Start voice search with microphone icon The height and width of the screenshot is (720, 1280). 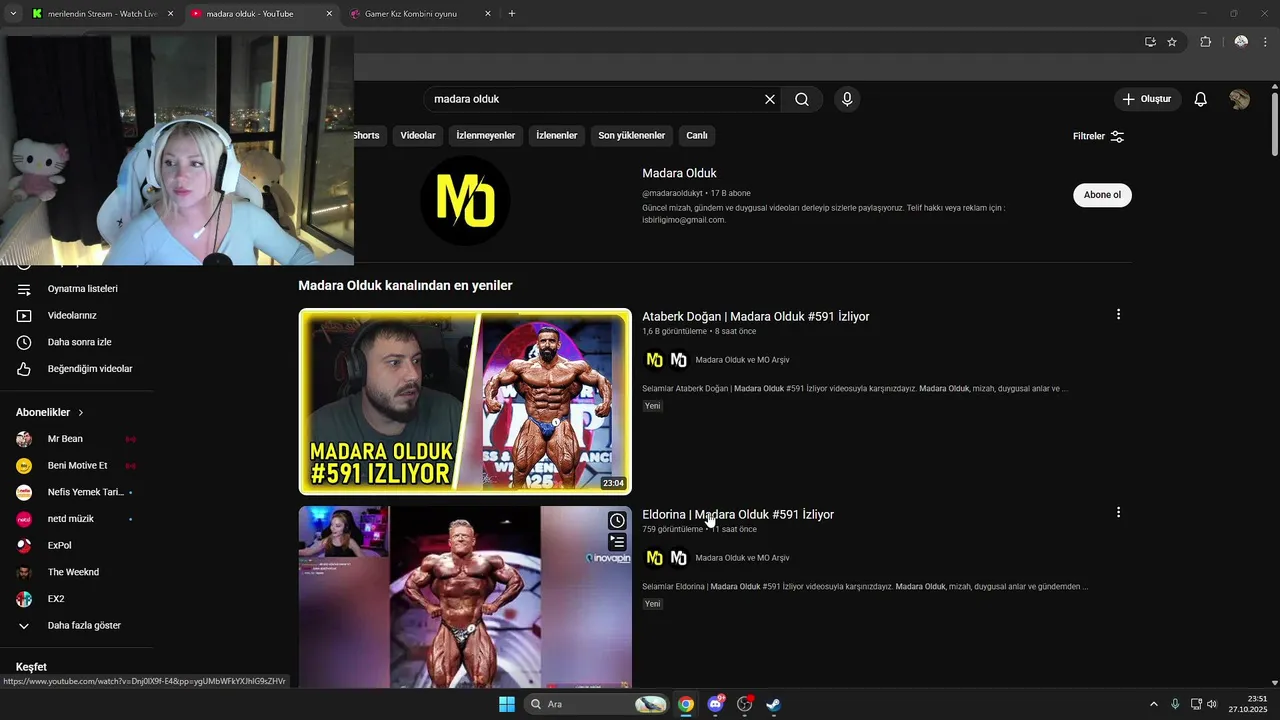tap(847, 99)
